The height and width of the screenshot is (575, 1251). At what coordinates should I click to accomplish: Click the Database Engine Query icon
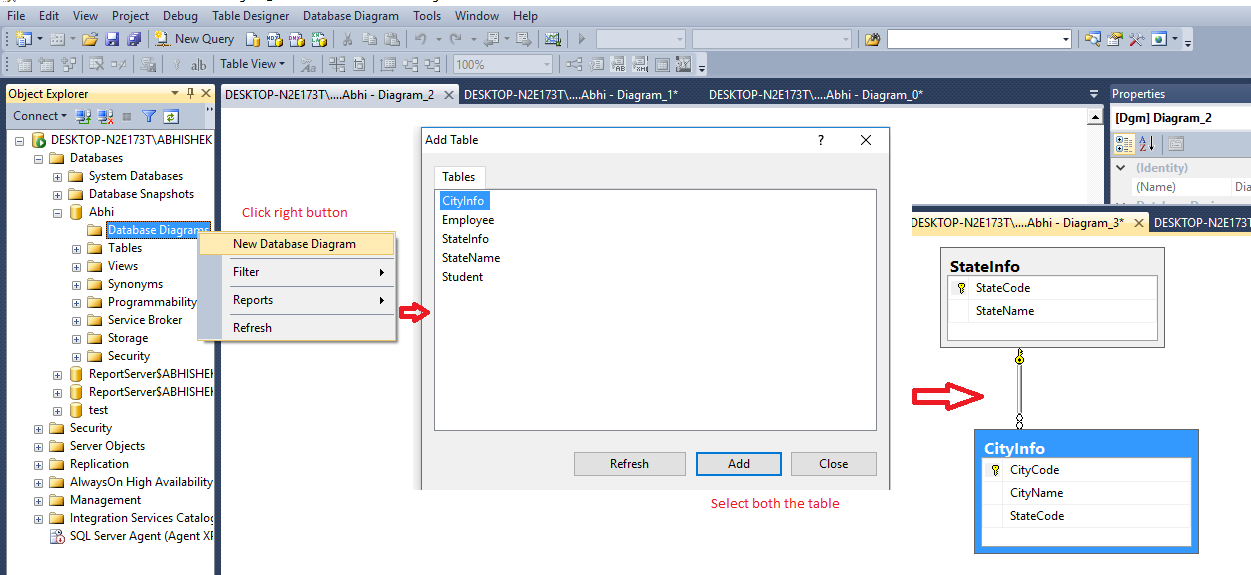pos(253,39)
